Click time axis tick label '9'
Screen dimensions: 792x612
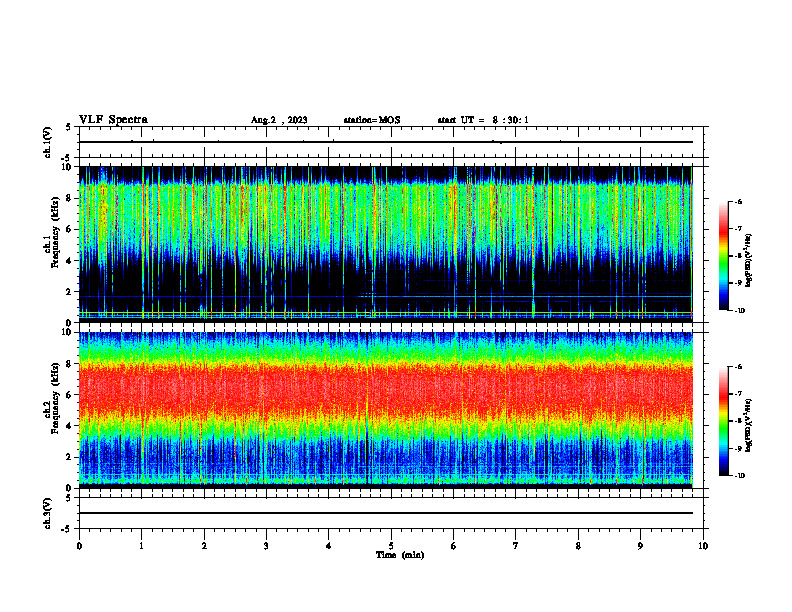(640, 546)
